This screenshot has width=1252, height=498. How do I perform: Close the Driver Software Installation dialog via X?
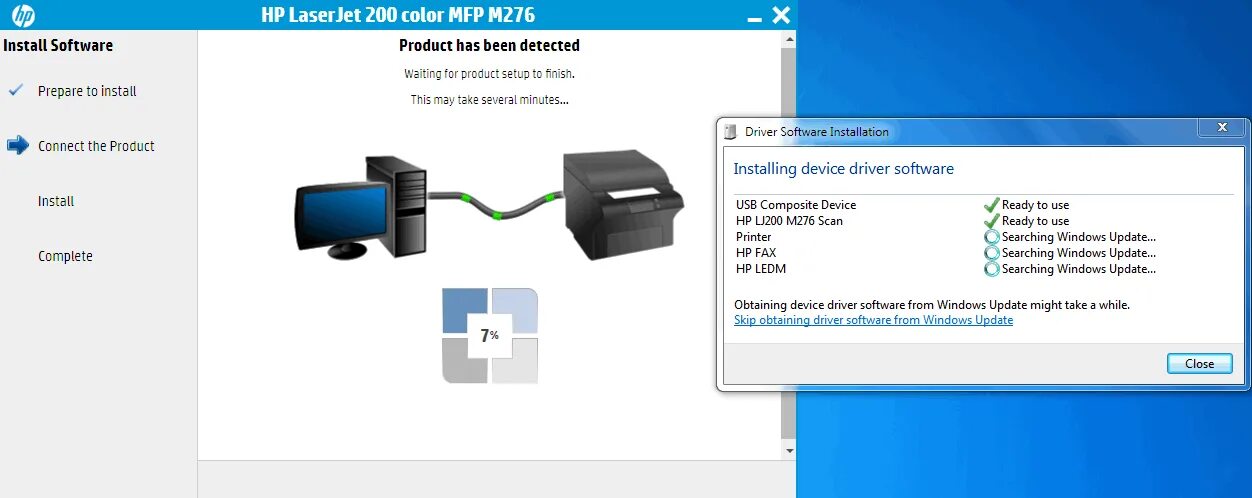point(1221,128)
